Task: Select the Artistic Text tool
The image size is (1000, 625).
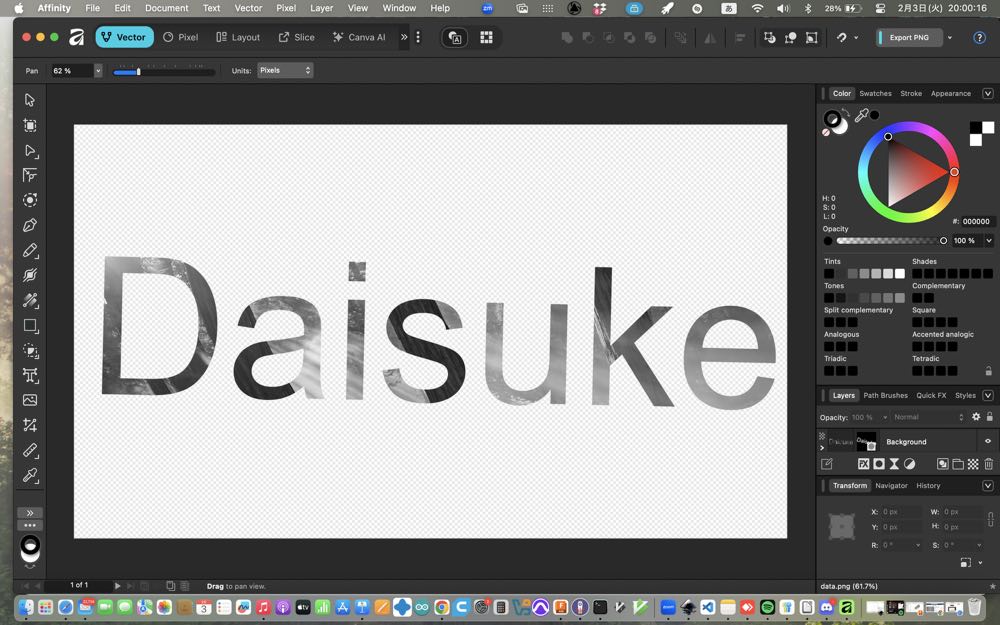Action: 30,375
